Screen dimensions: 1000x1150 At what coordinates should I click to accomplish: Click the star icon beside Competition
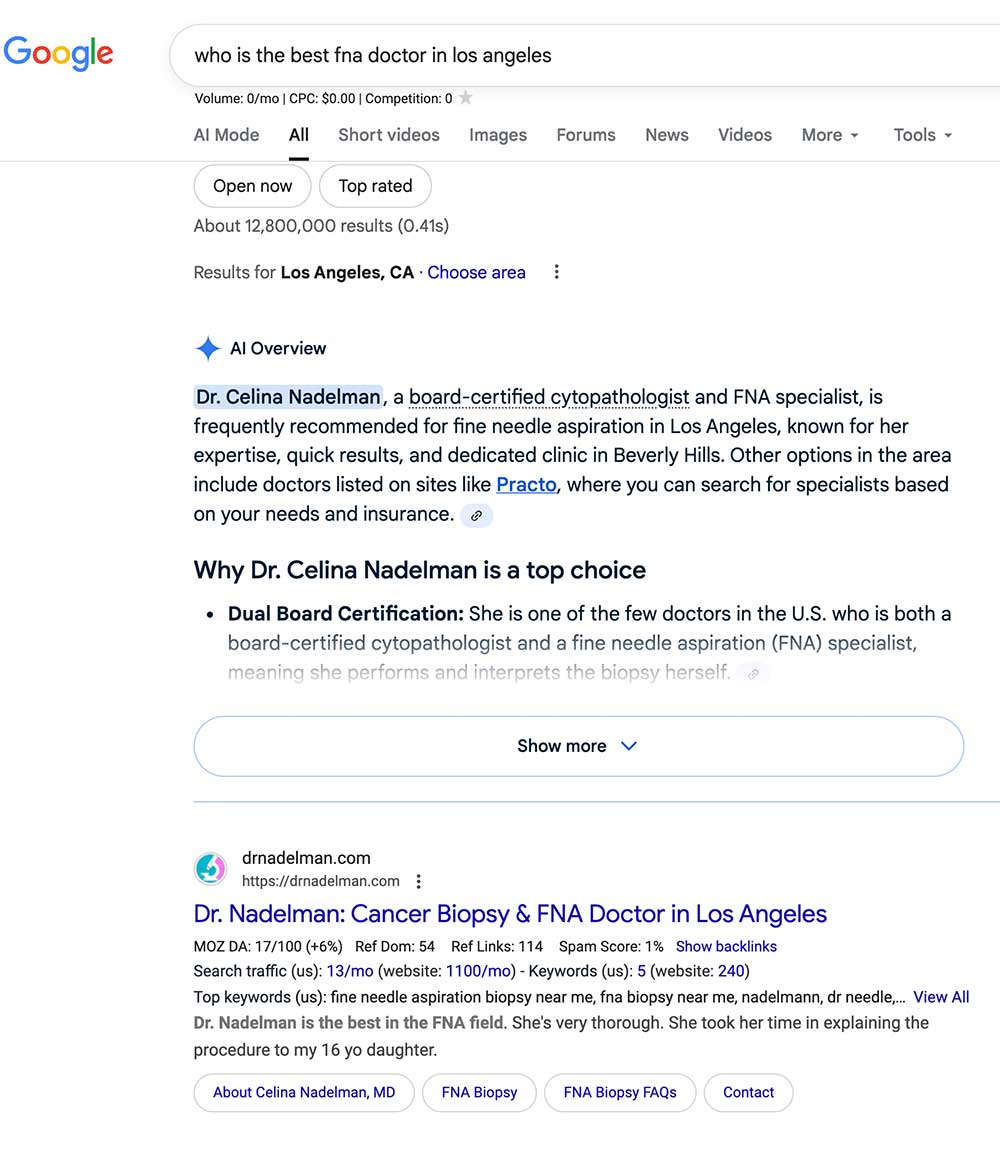coord(466,98)
